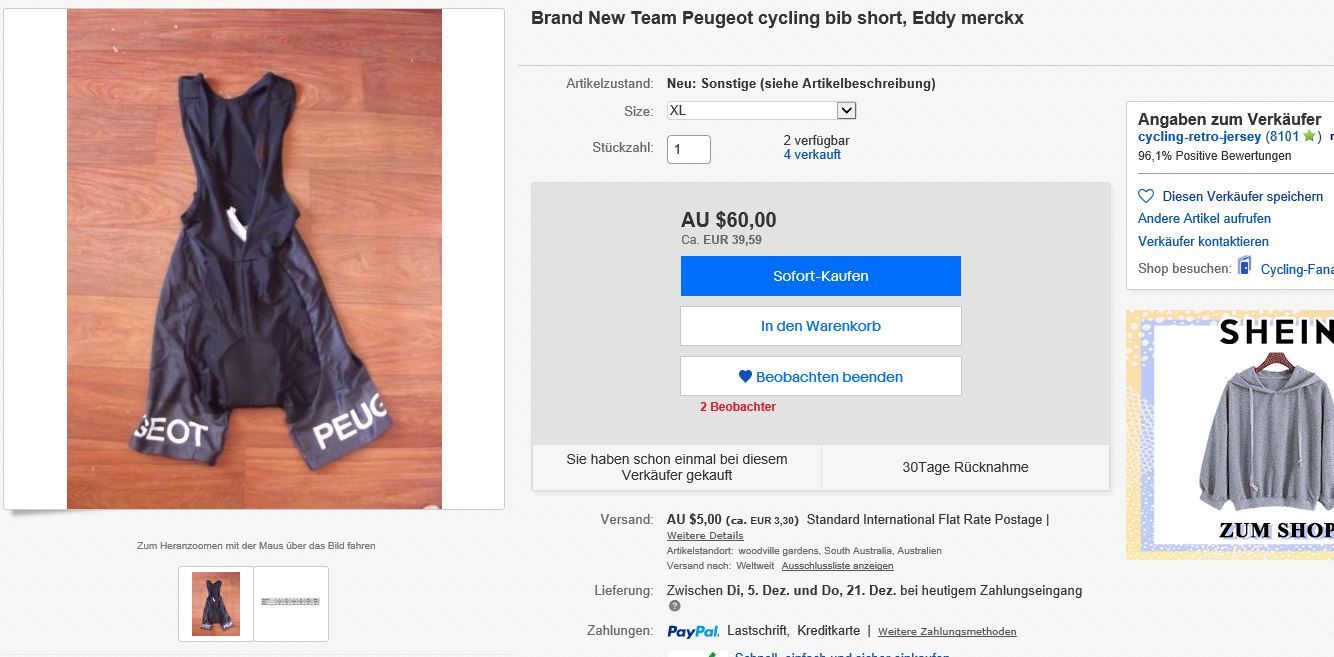Add item via In den Warenkorb
Viewport: 1334px width, 657px height.
click(x=820, y=326)
